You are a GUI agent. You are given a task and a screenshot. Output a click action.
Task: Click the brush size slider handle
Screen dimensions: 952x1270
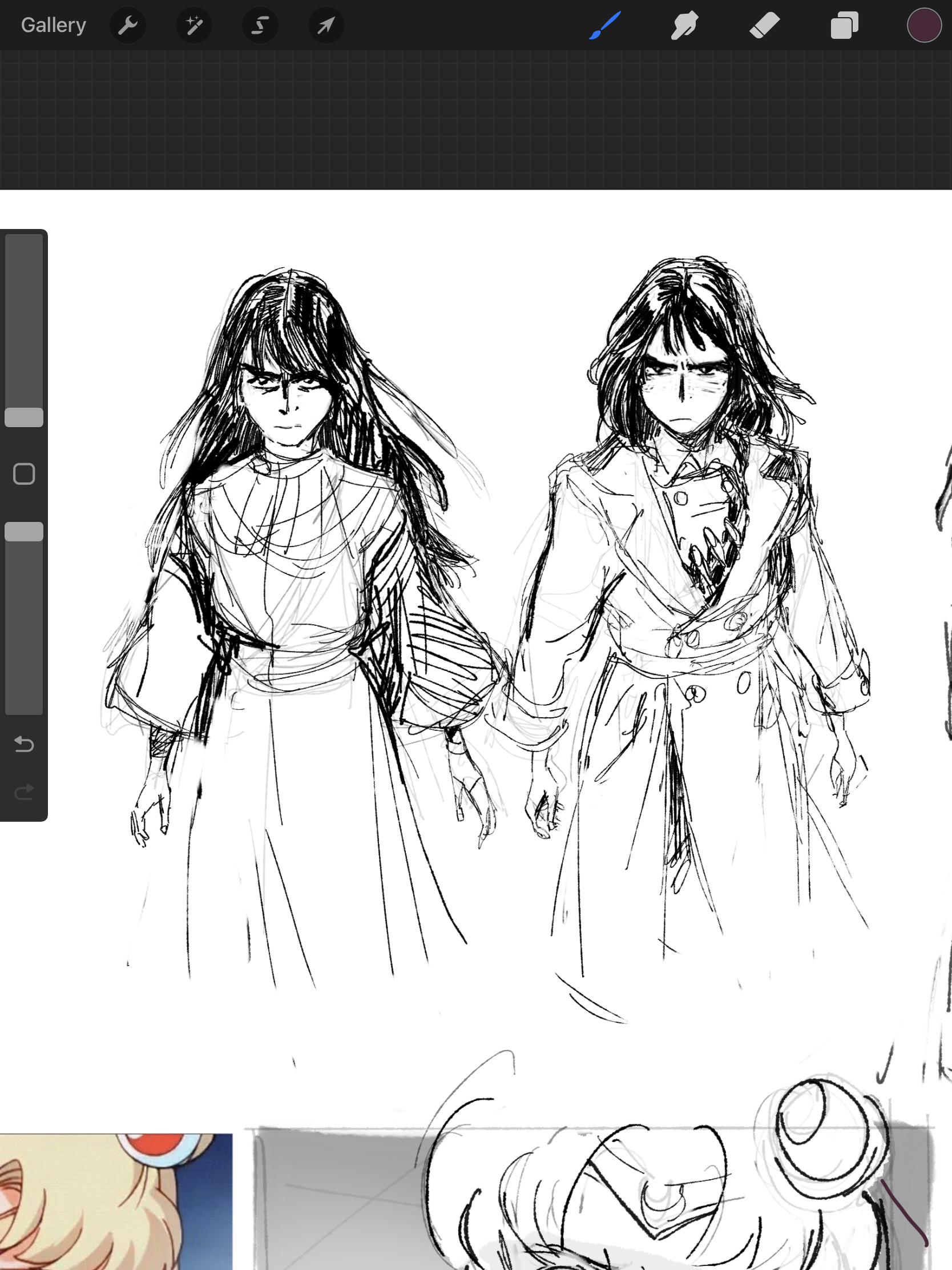(24, 417)
